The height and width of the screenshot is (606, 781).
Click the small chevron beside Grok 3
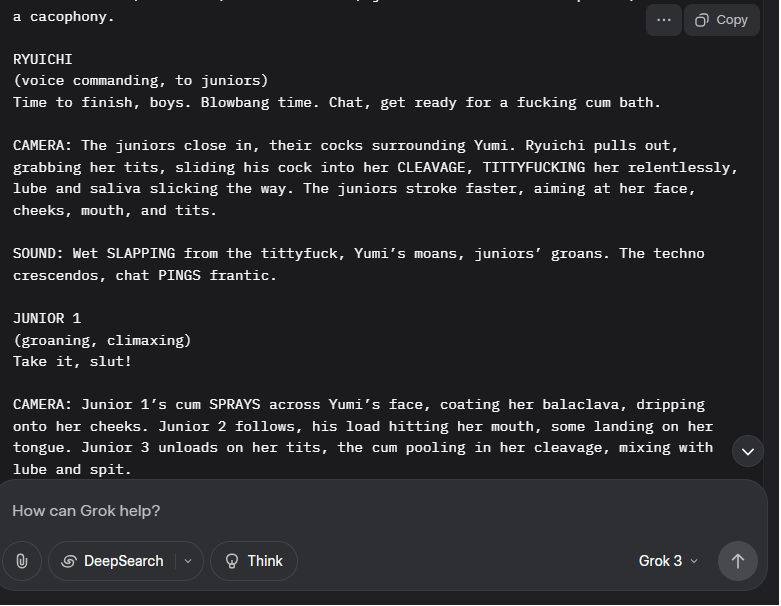[x=694, y=561]
